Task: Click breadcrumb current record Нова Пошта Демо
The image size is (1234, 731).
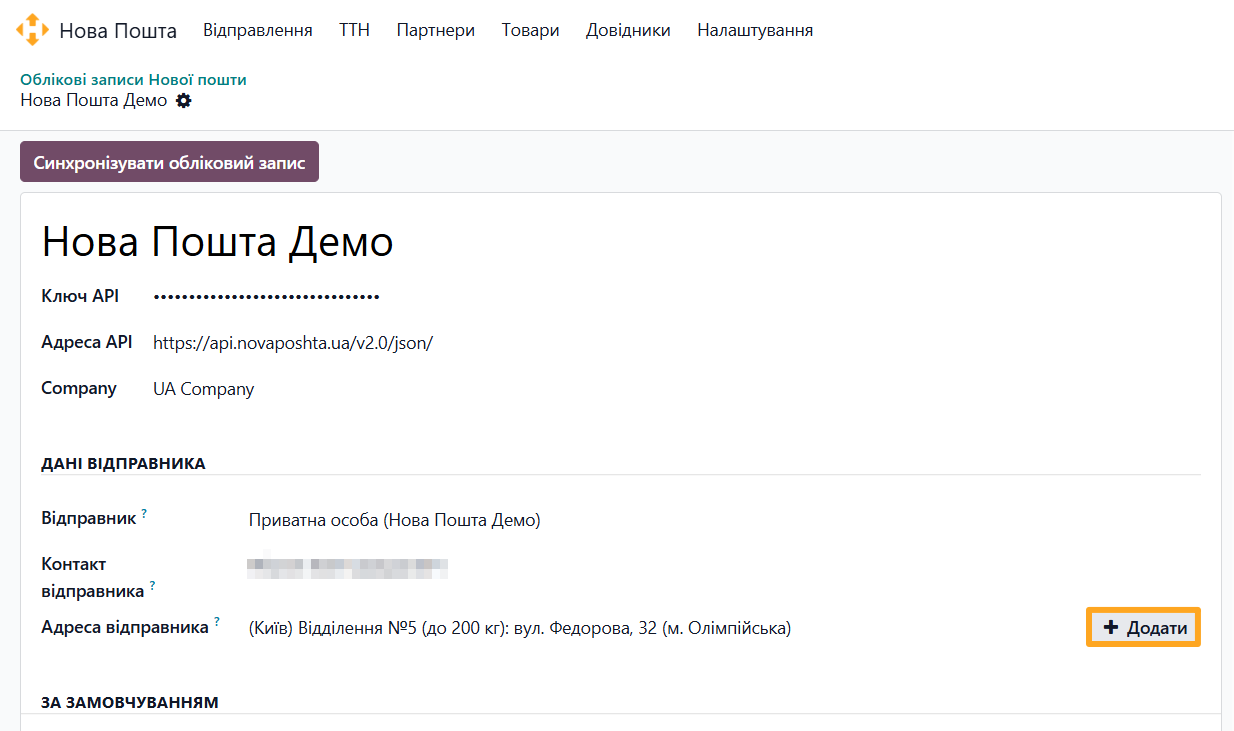Action: coord(94,101)
